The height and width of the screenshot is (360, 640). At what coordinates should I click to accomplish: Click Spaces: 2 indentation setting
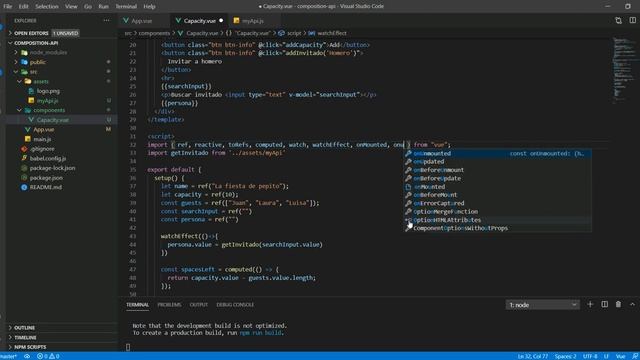(x=565, y=356)
